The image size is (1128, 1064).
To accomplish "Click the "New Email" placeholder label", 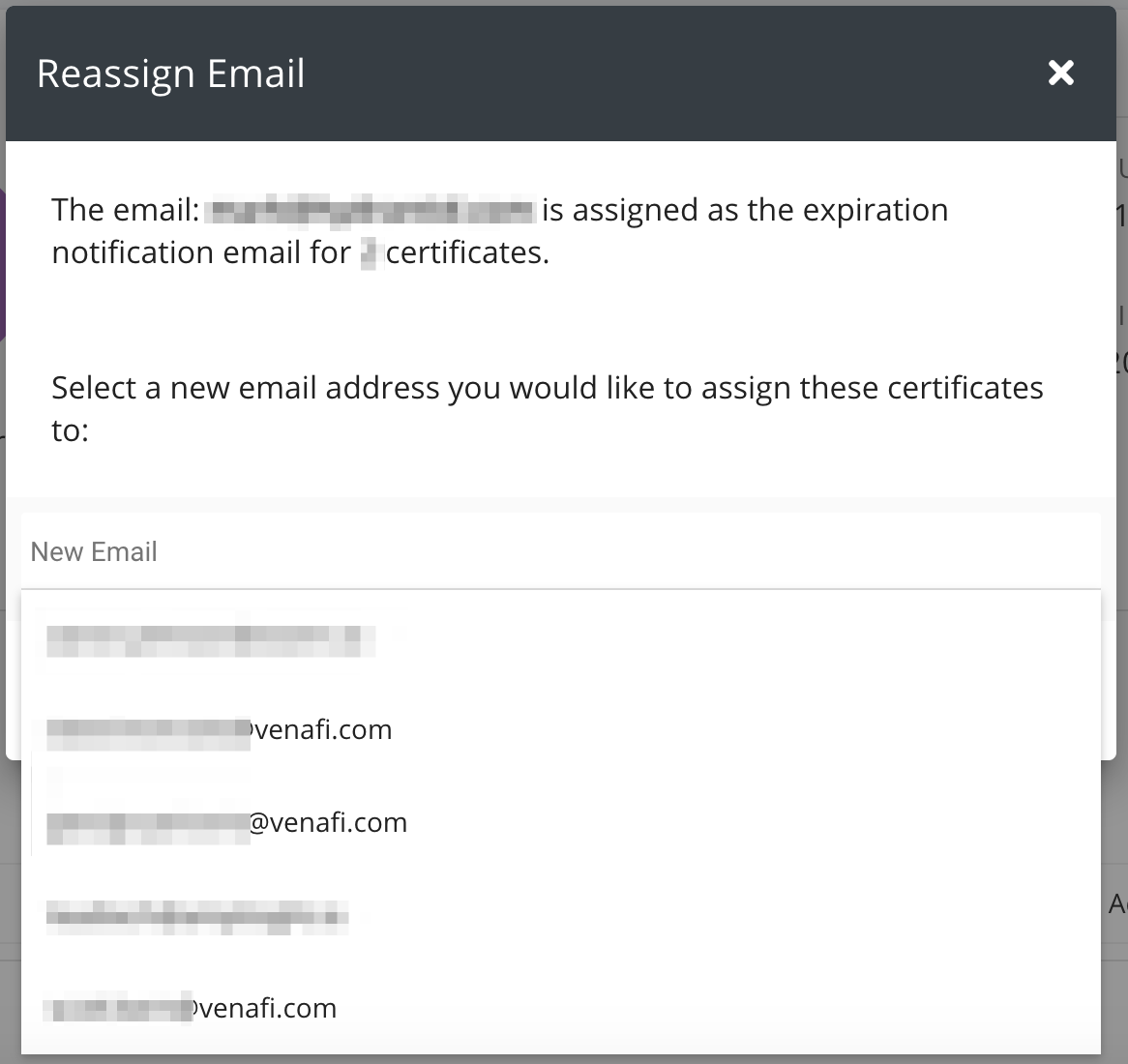I will [x=94, y=552].
